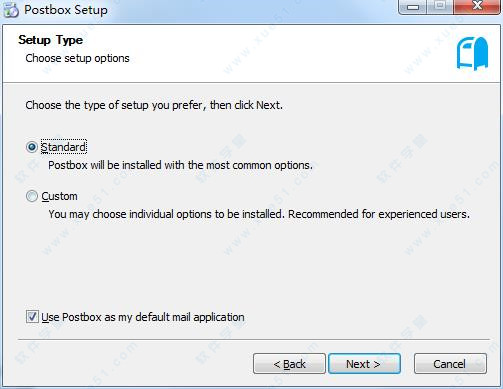This screenshot has height=389, width=503.
Task: Select the Standard radio button circle
Action: point(32,147)
